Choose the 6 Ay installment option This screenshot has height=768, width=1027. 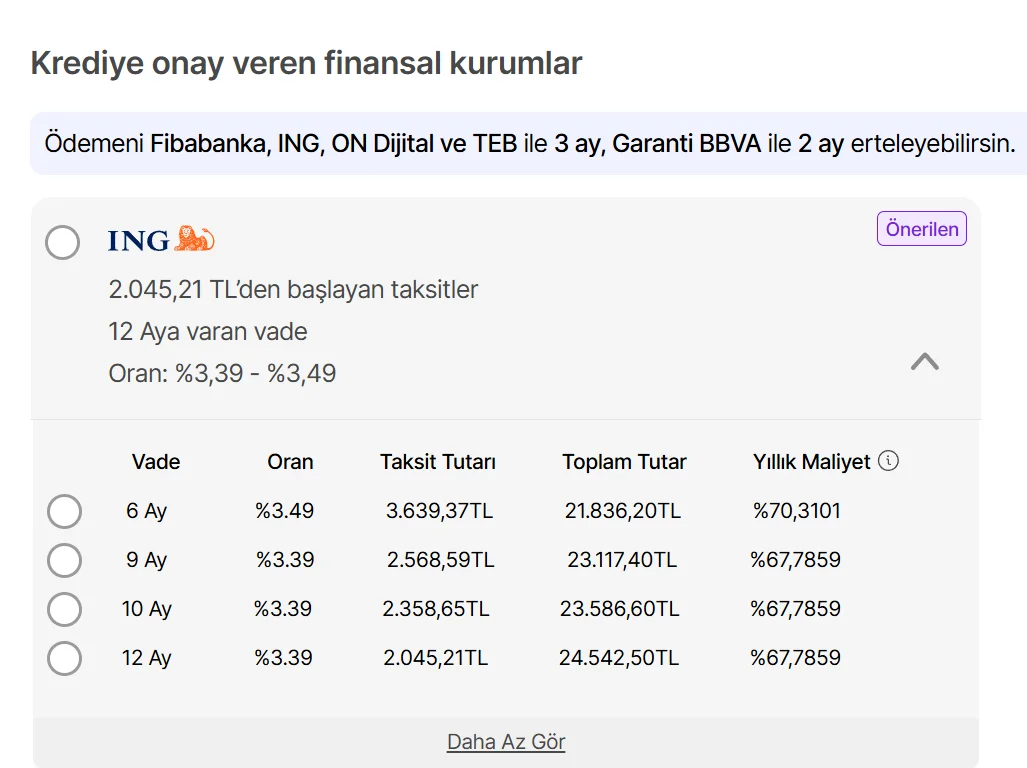click(65, 512)
